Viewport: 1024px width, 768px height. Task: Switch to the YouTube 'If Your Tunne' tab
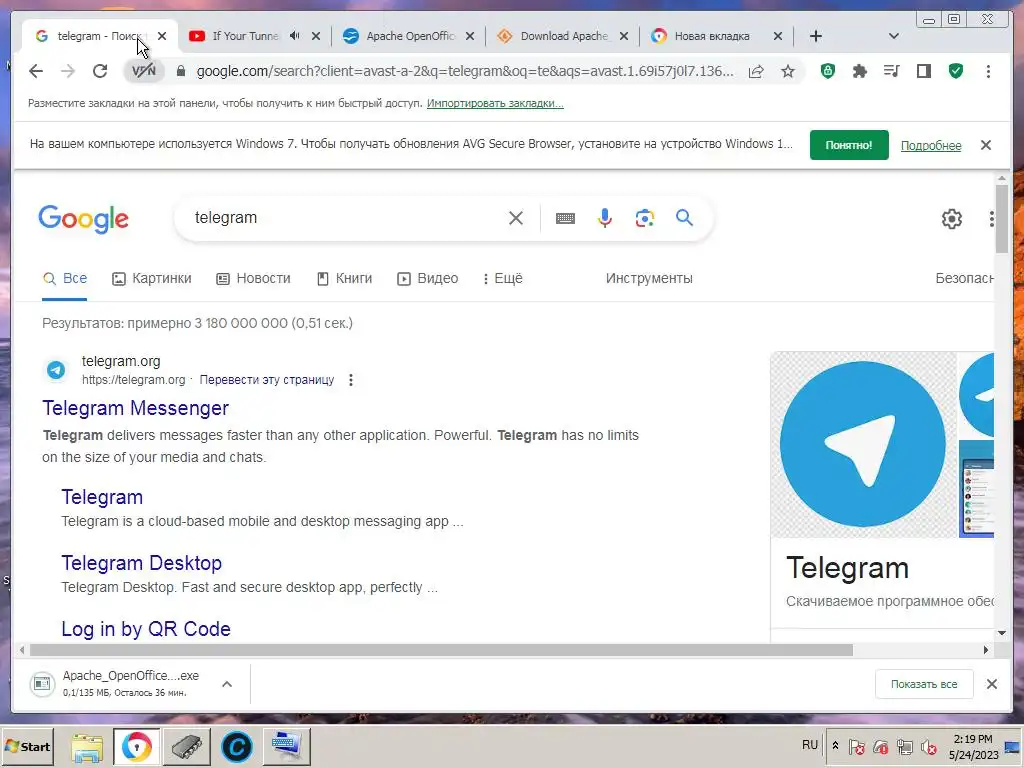245,36
